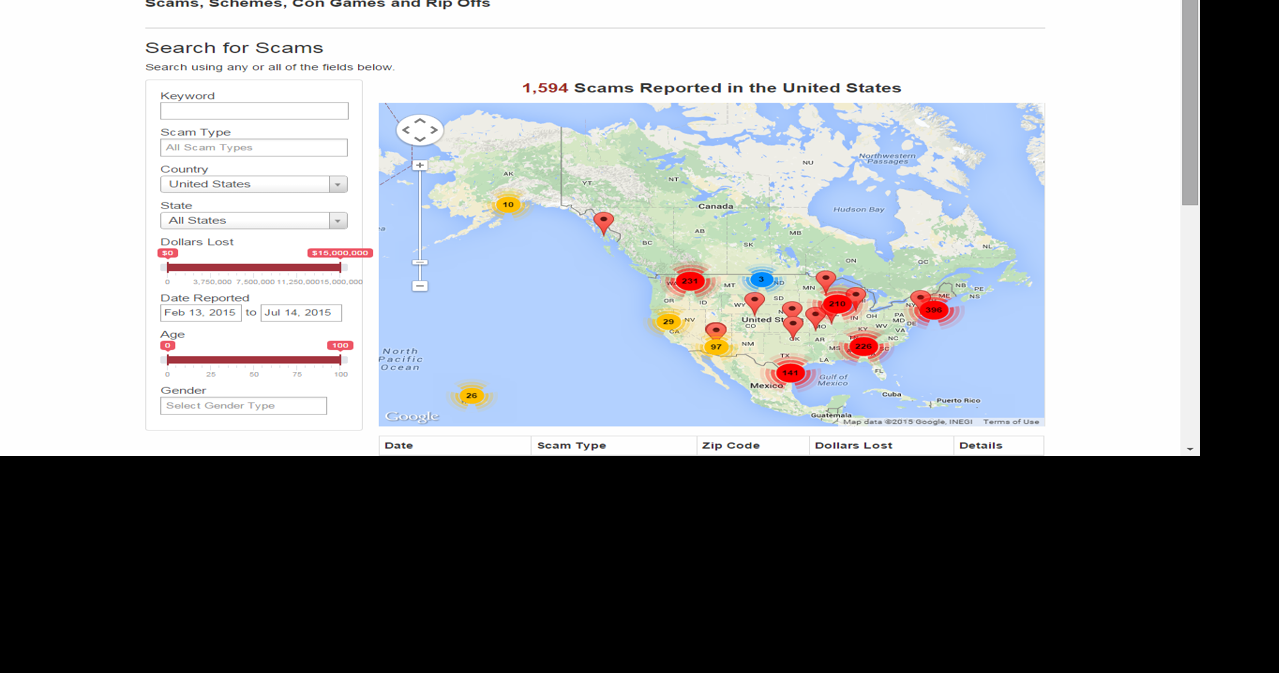Click the end date field Jul 14, 2015

click(x=301, y=313)
